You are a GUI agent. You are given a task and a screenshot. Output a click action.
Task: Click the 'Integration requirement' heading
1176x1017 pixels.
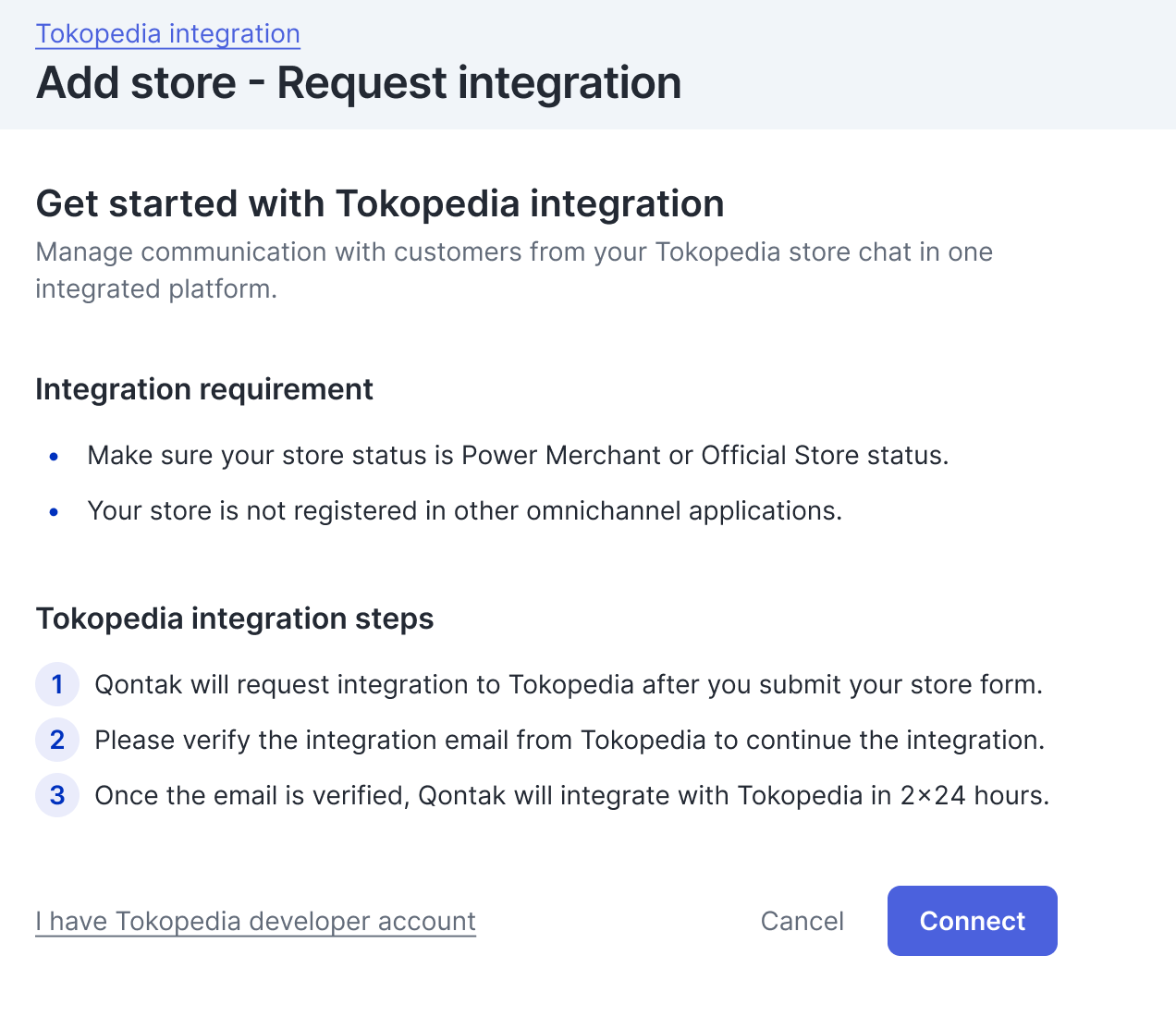[204, 389]
